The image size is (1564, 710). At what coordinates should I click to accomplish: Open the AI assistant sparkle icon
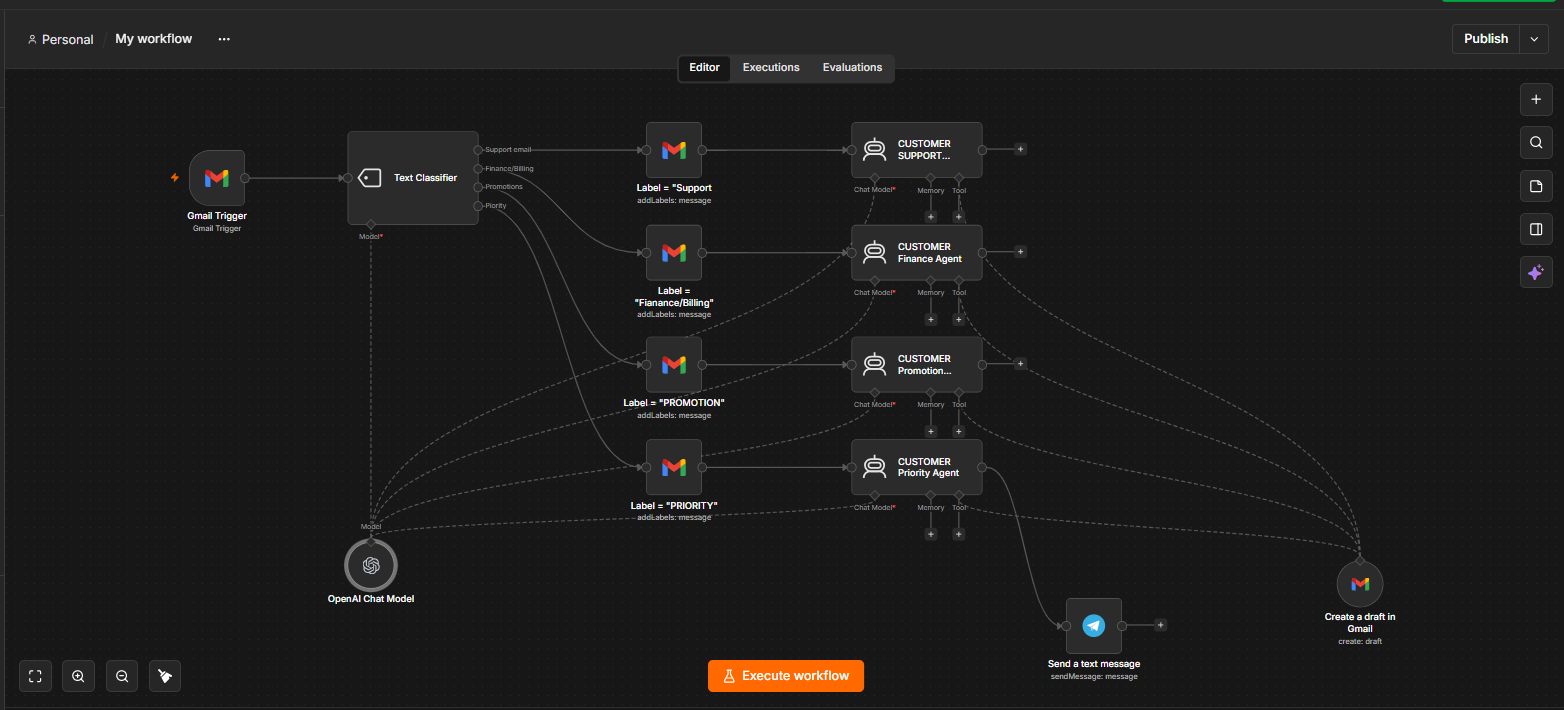[1536, 272]
